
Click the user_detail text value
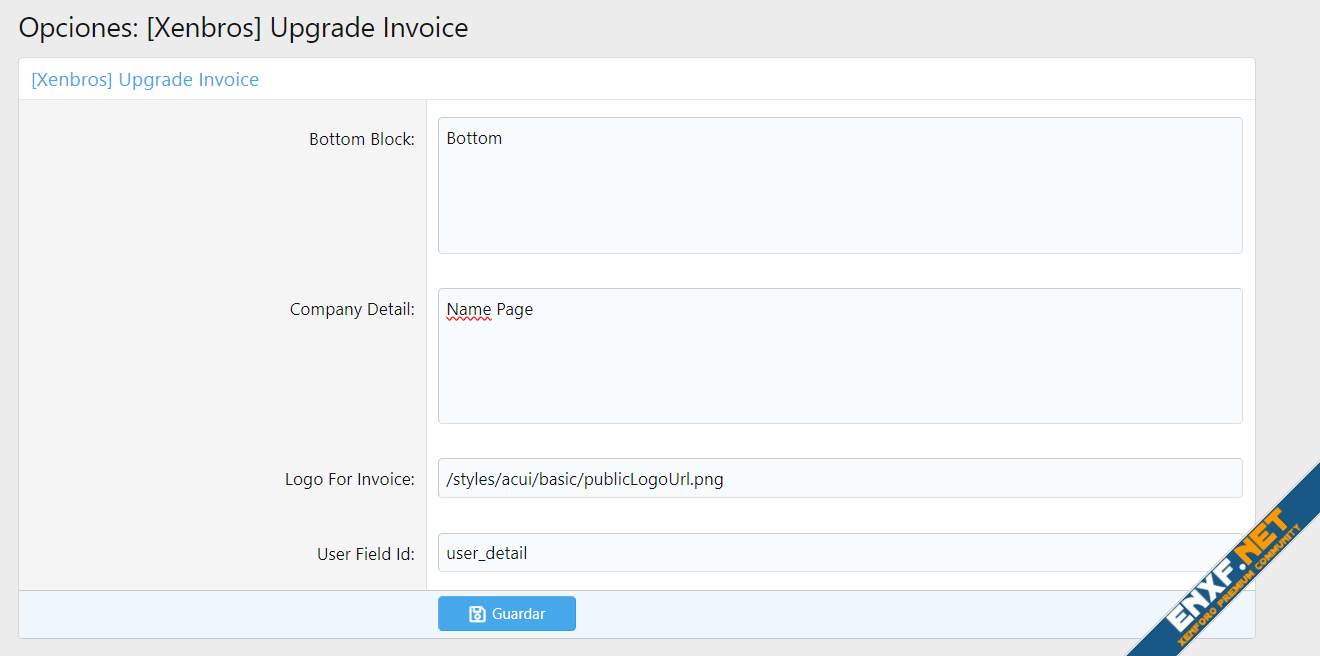click(486, 553)
